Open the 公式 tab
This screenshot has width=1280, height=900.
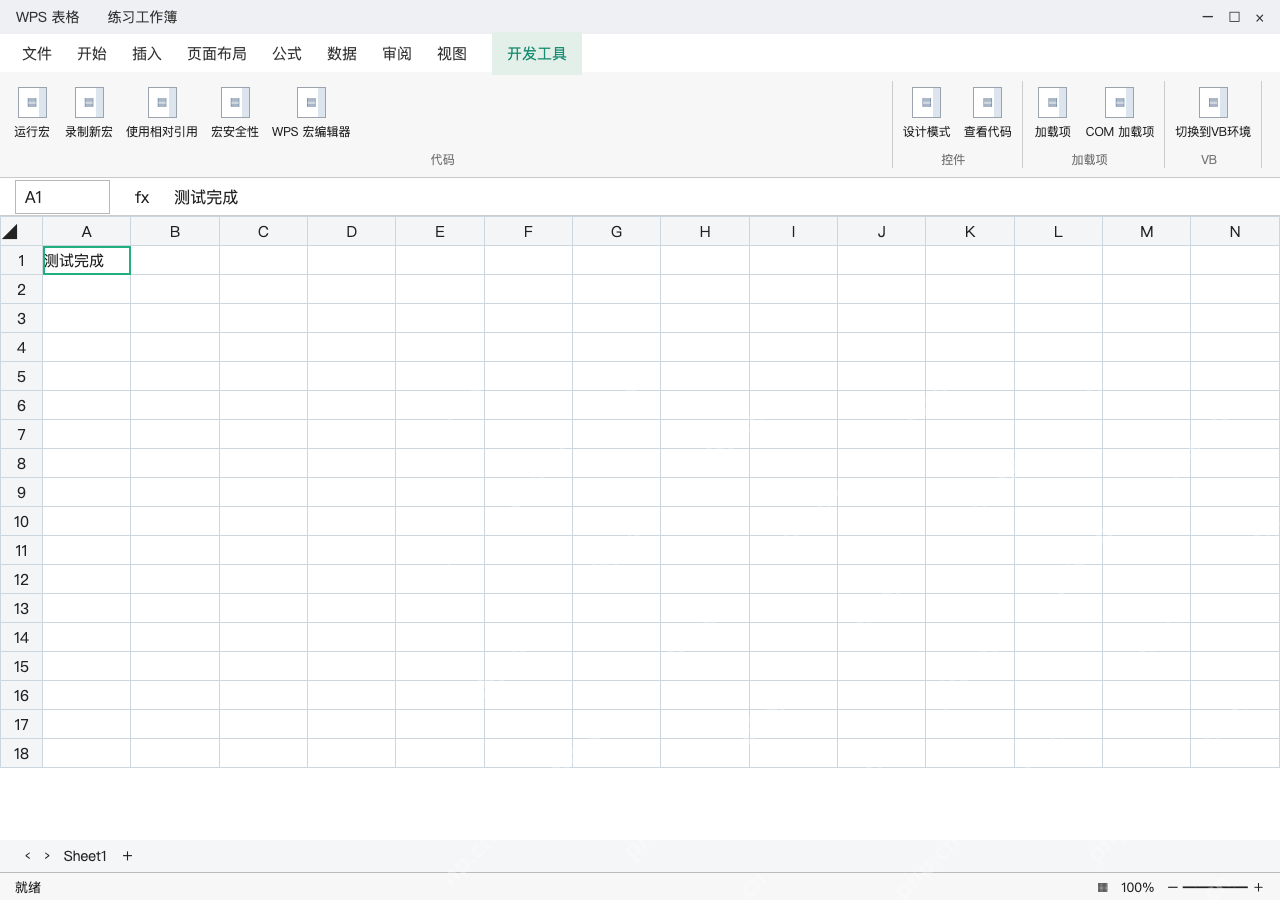click(x=287, y=54)
